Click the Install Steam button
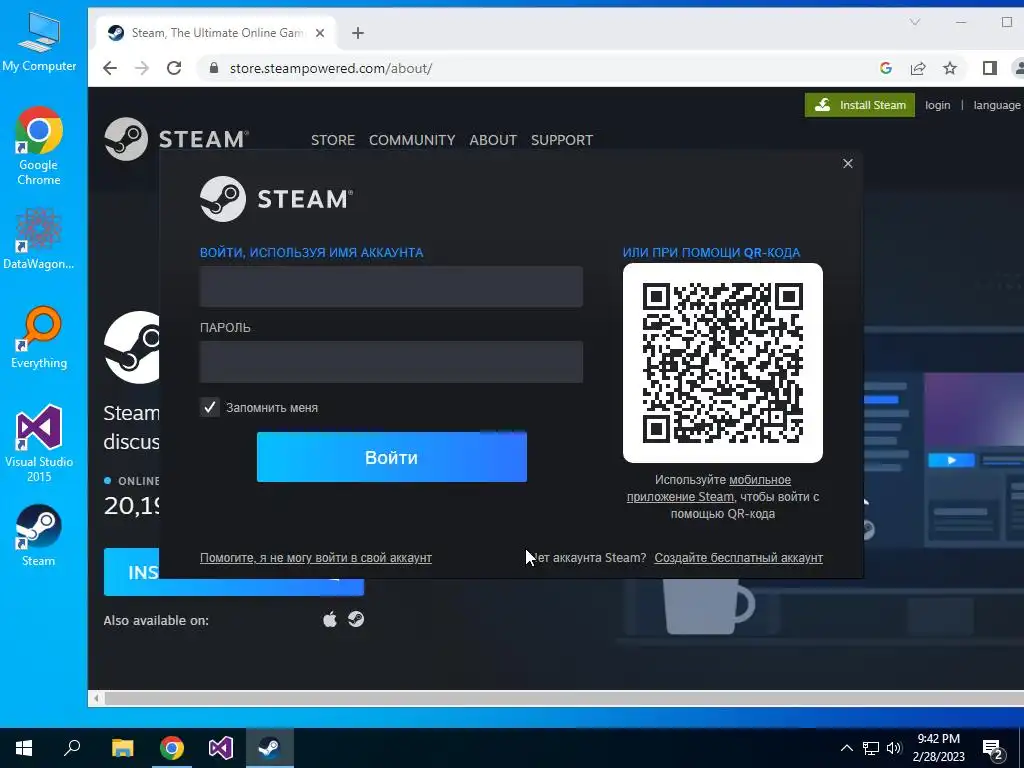 (x=859, y=105)
